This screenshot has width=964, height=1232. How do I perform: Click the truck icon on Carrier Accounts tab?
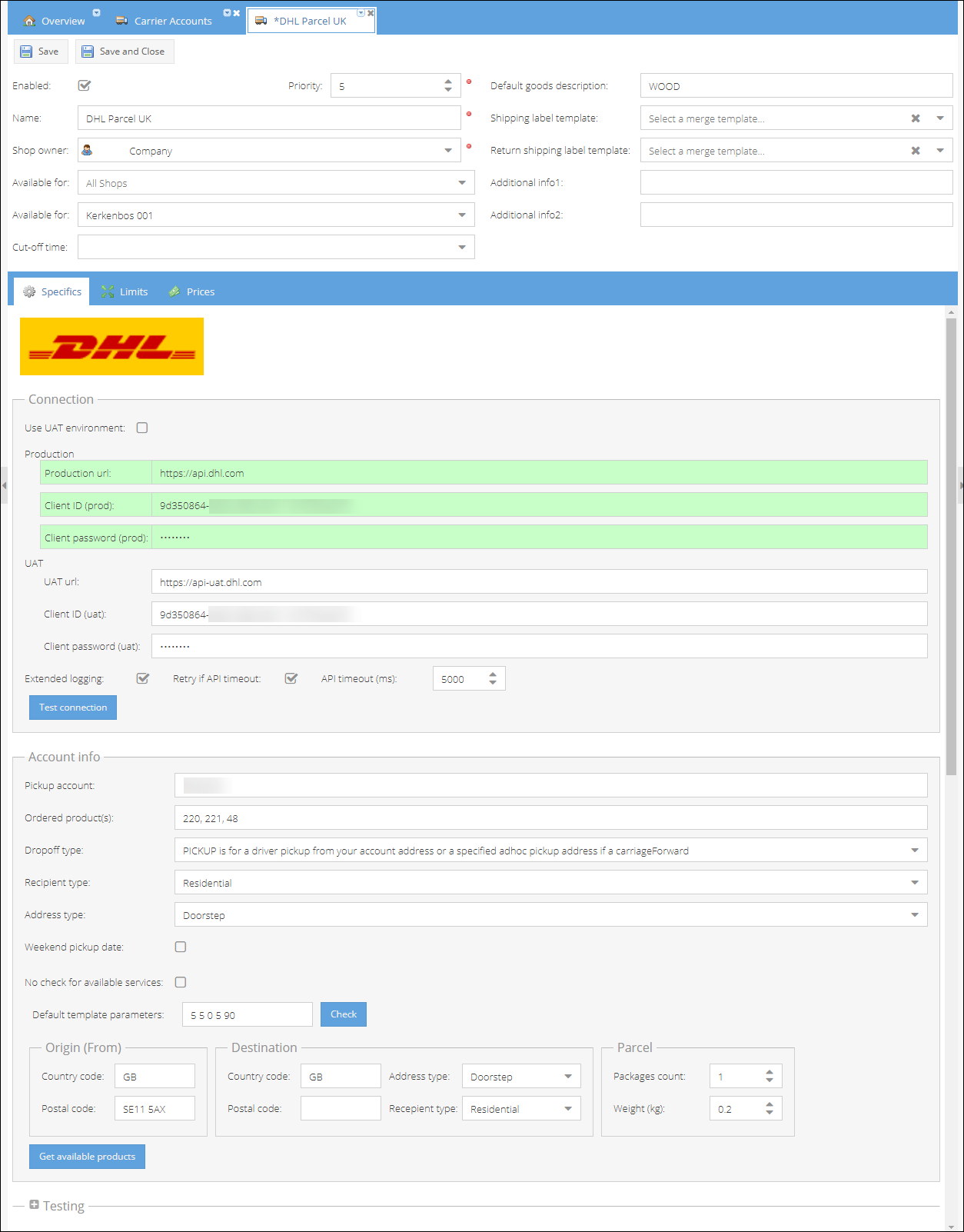(122, 21)
